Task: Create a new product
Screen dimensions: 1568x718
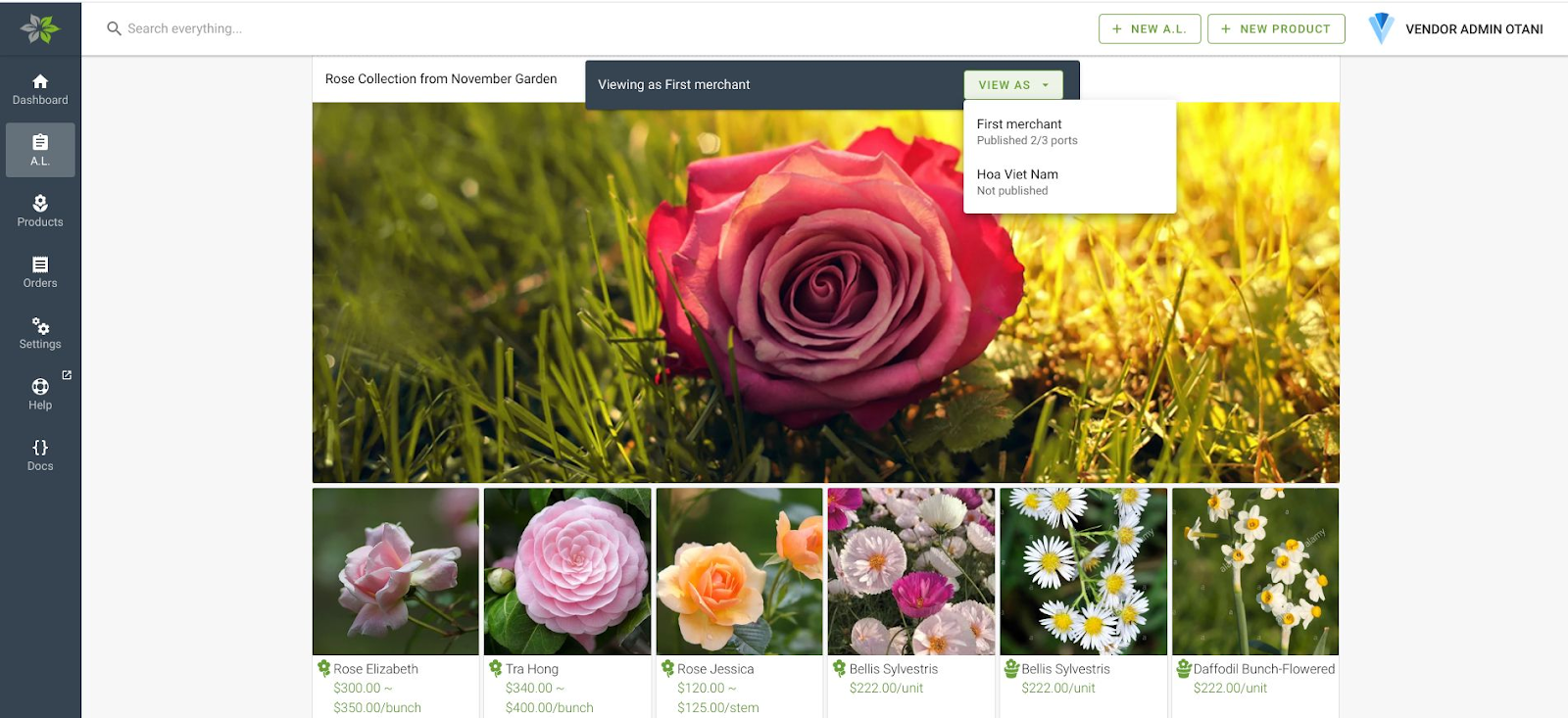Action: (1276, 28)
